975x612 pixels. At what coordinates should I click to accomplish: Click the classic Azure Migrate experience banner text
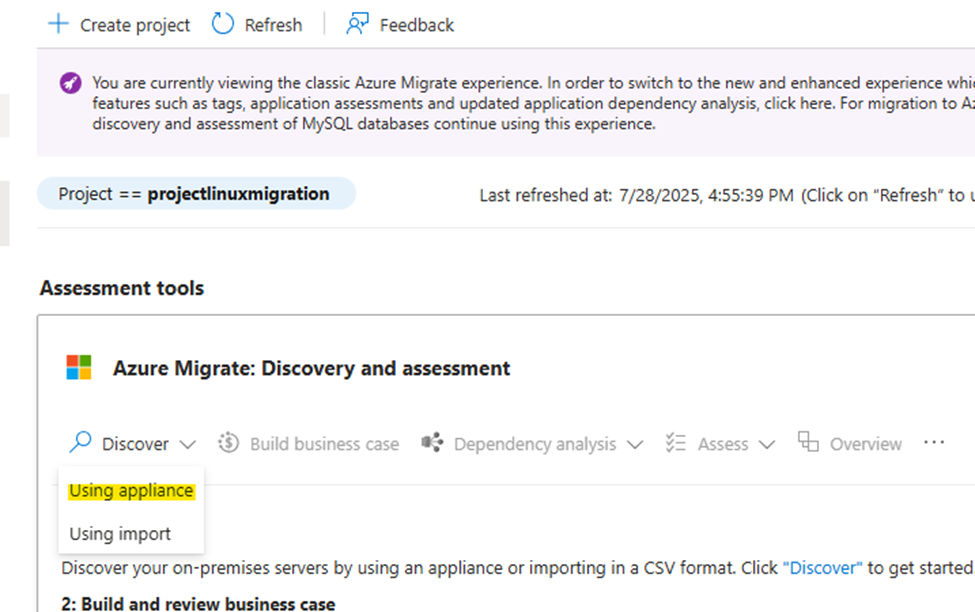pos(534,103)
